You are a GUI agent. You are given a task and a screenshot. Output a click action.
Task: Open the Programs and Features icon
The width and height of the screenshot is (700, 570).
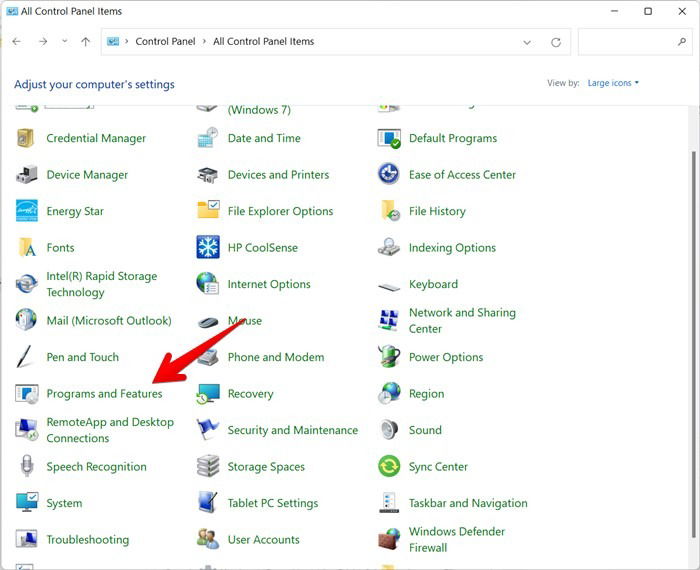27,394
